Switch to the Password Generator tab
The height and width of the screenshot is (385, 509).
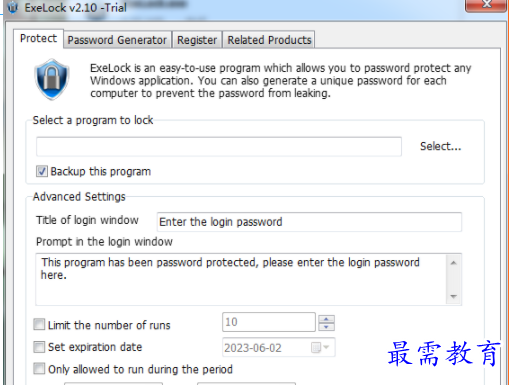(x=117, y=40)
